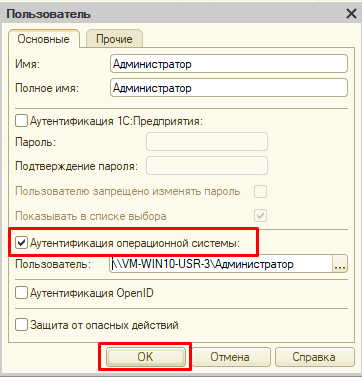Confirm with the OK button
The height and width of the screenshot is (377, 362).
[x=145, y=357]
